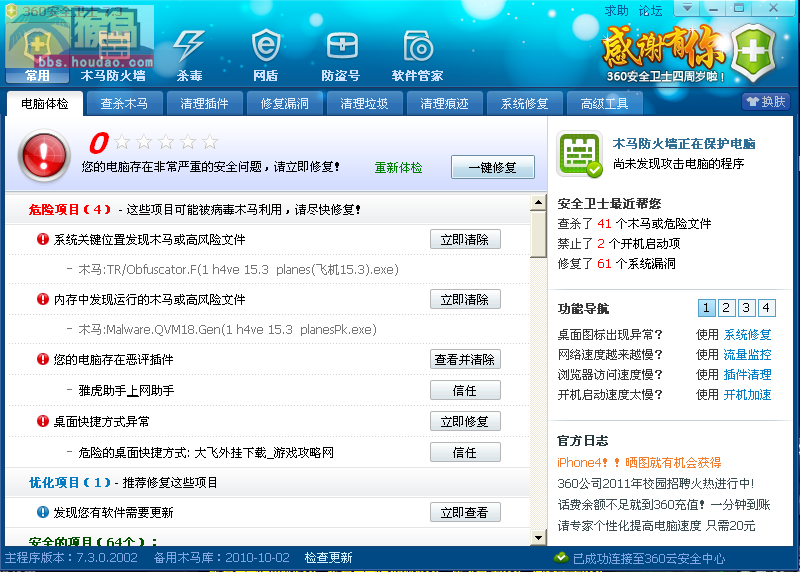Click the 感谢有你 anniversary banner
Screen dimensions: 800x572
click(x=664, y=54)
